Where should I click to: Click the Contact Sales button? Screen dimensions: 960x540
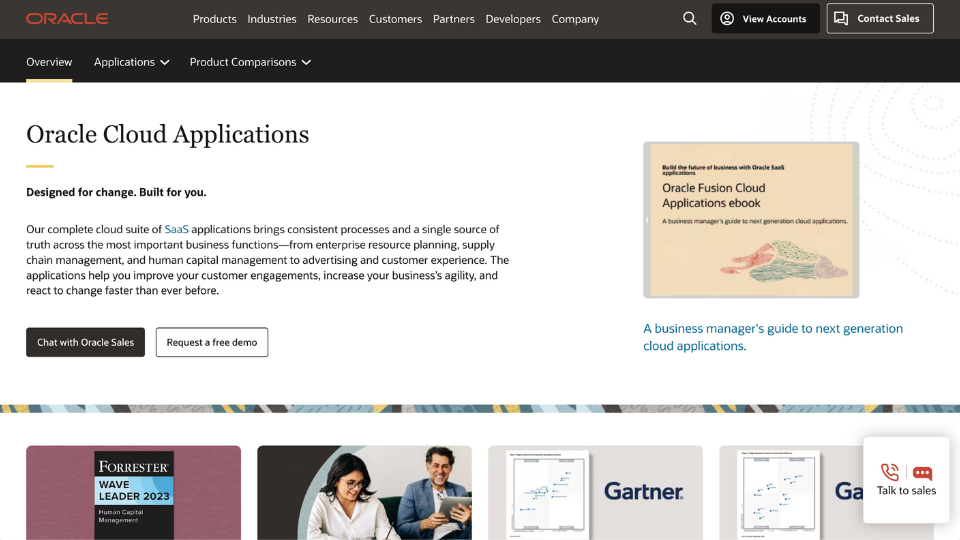coord(880,18)
